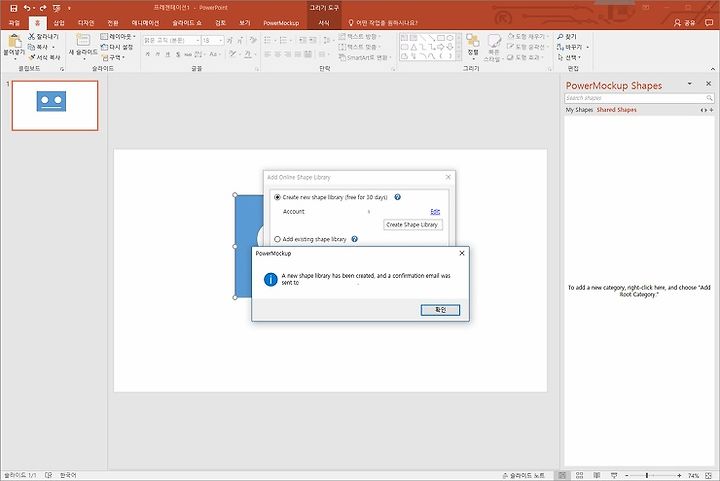Click Reset (다시 설정) slide button
The width and height of the screenshot is (720, 481).
tap(117, 47)
